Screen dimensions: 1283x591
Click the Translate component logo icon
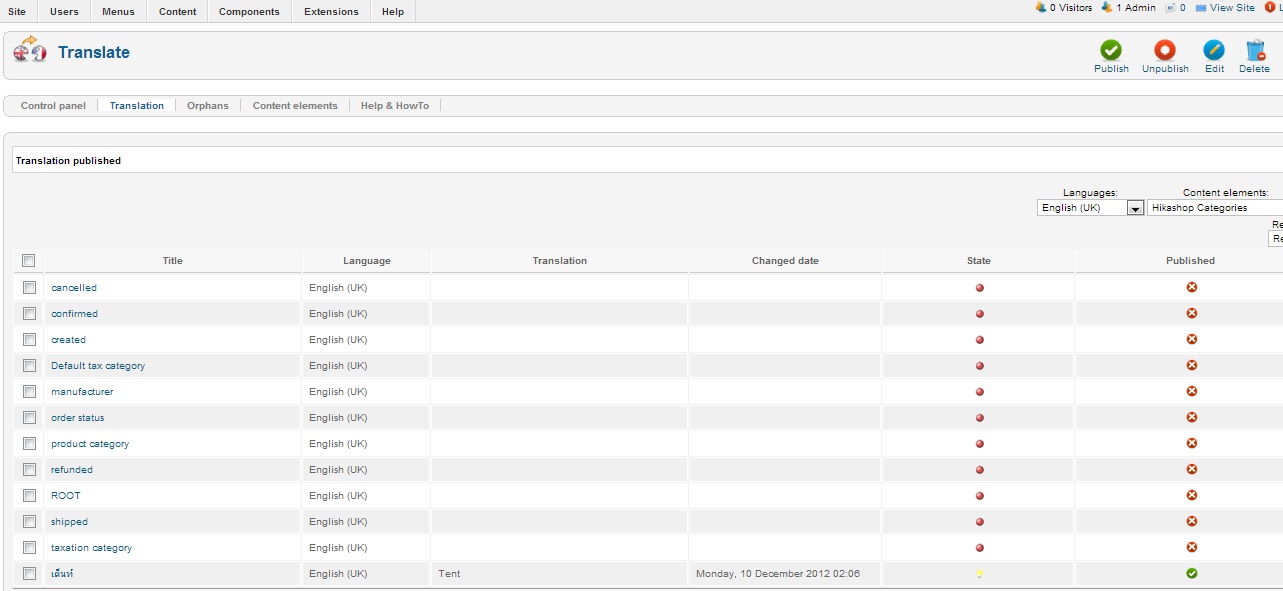(x=30, y=51)
